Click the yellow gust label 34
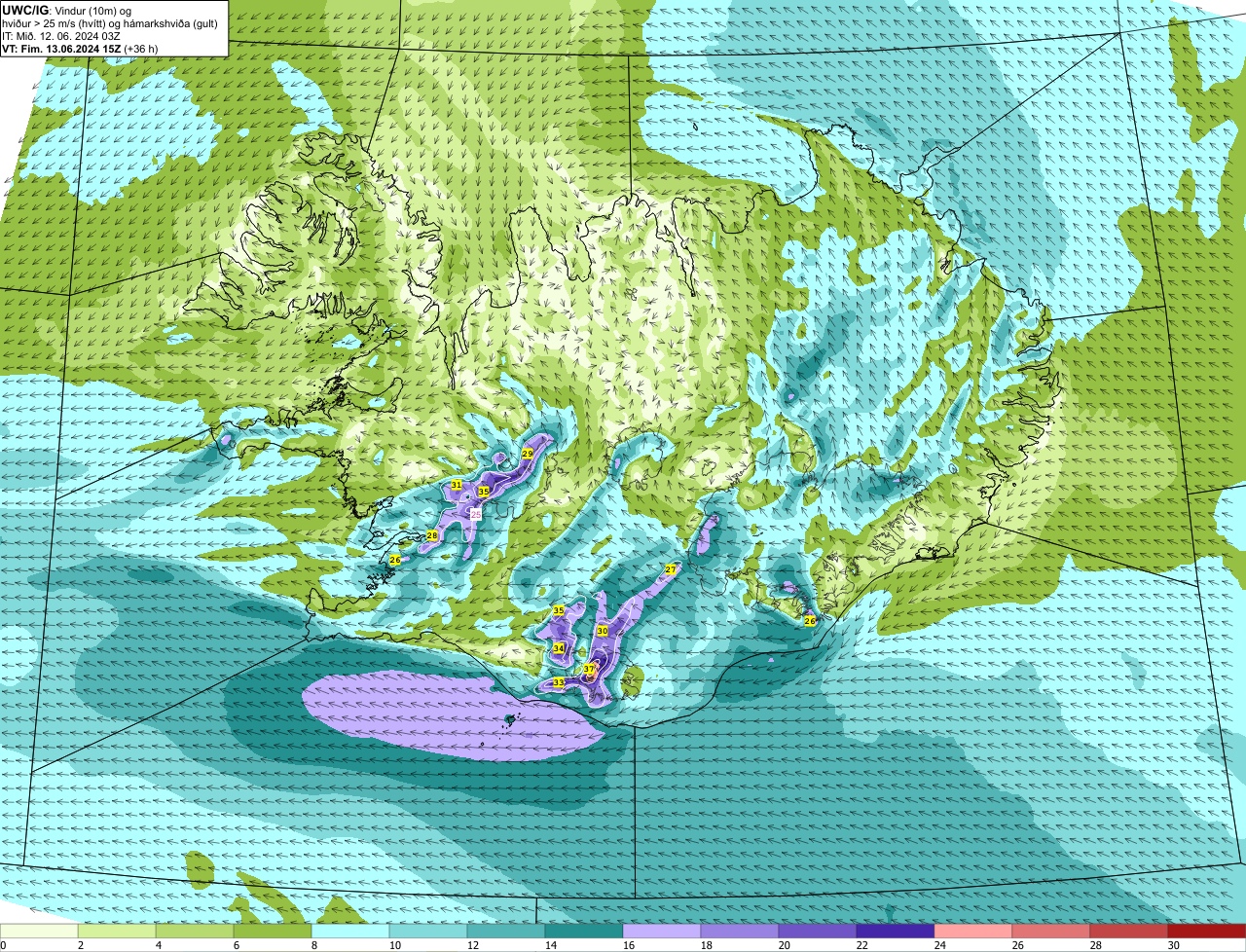The width and height of the screenshot is (1246, 952). click(559, 647)
